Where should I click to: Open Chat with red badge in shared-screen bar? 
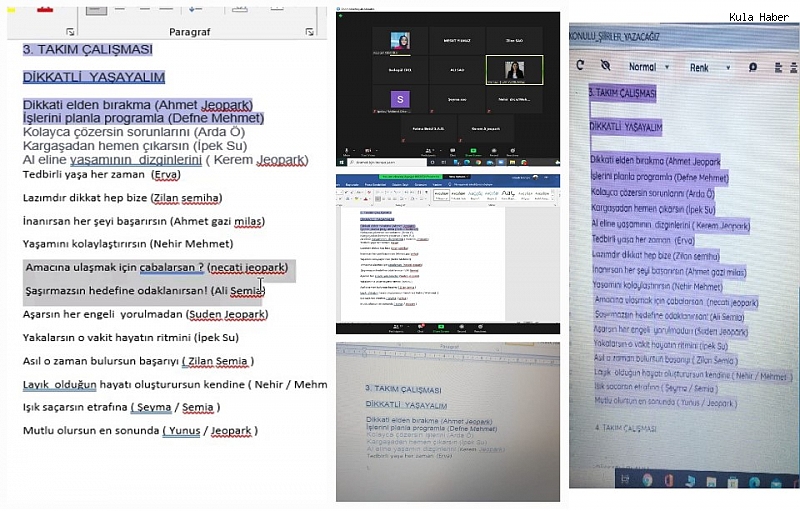click(421, 328)
